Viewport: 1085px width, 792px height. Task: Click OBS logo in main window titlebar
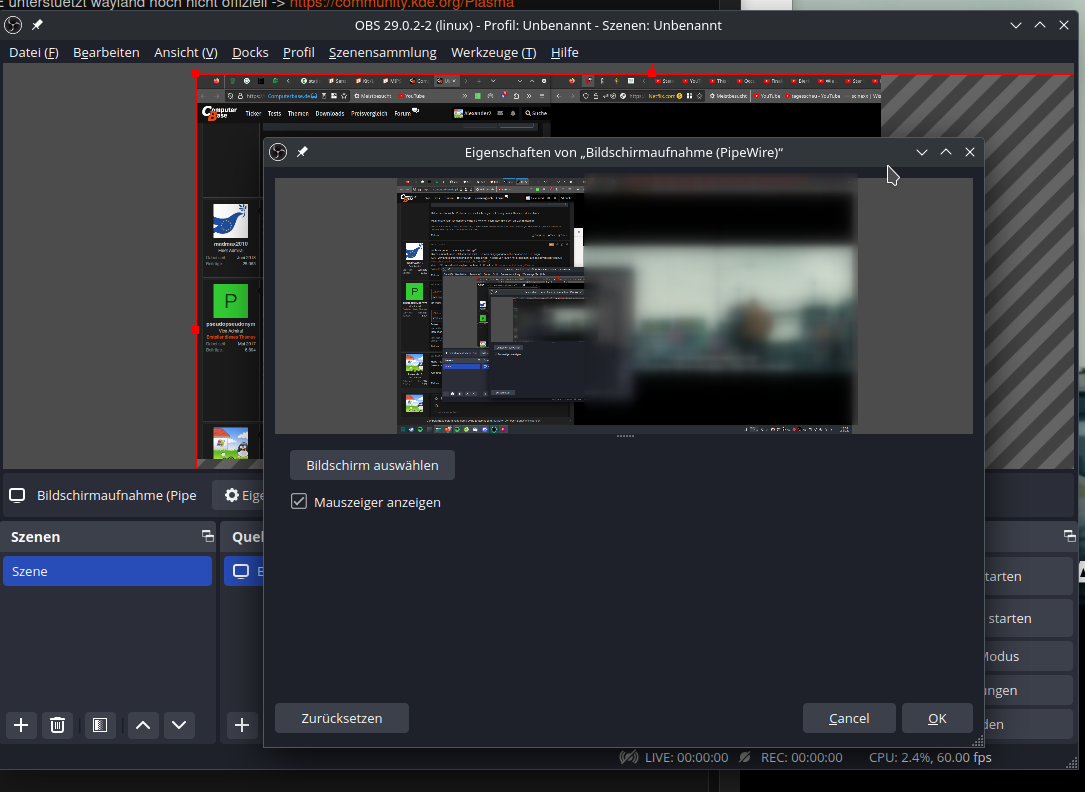click(x=13, y=25)
